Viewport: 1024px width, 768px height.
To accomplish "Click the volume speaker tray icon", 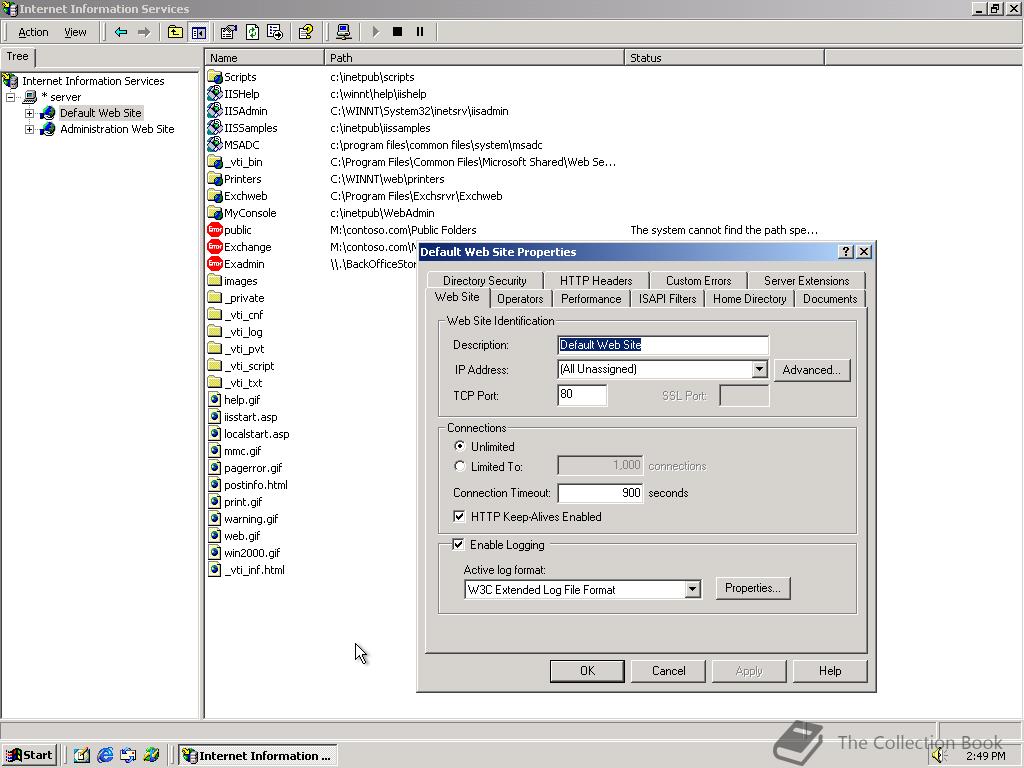I will coord(940,756).
